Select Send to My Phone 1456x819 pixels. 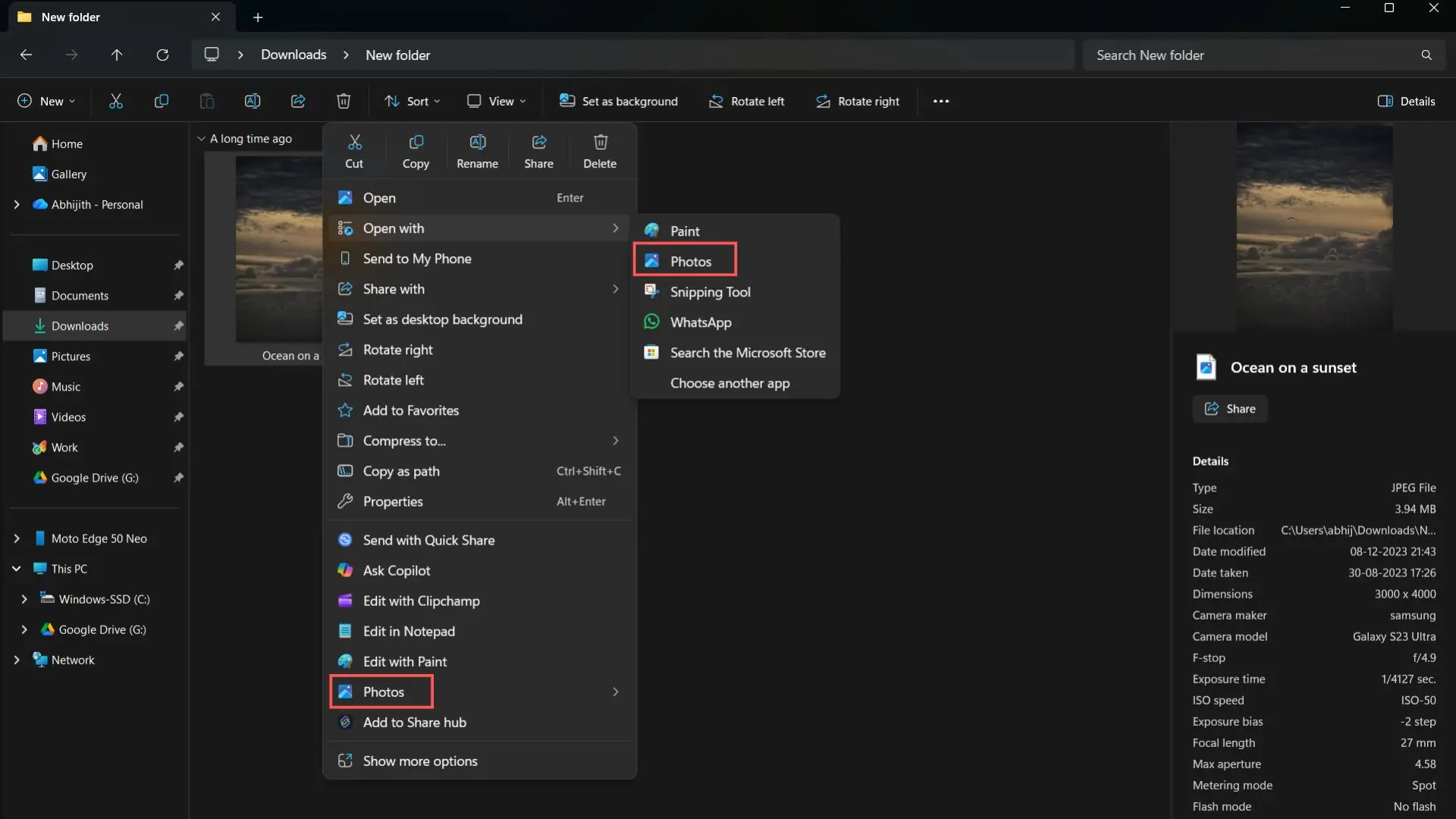click(x=416, y=258)
